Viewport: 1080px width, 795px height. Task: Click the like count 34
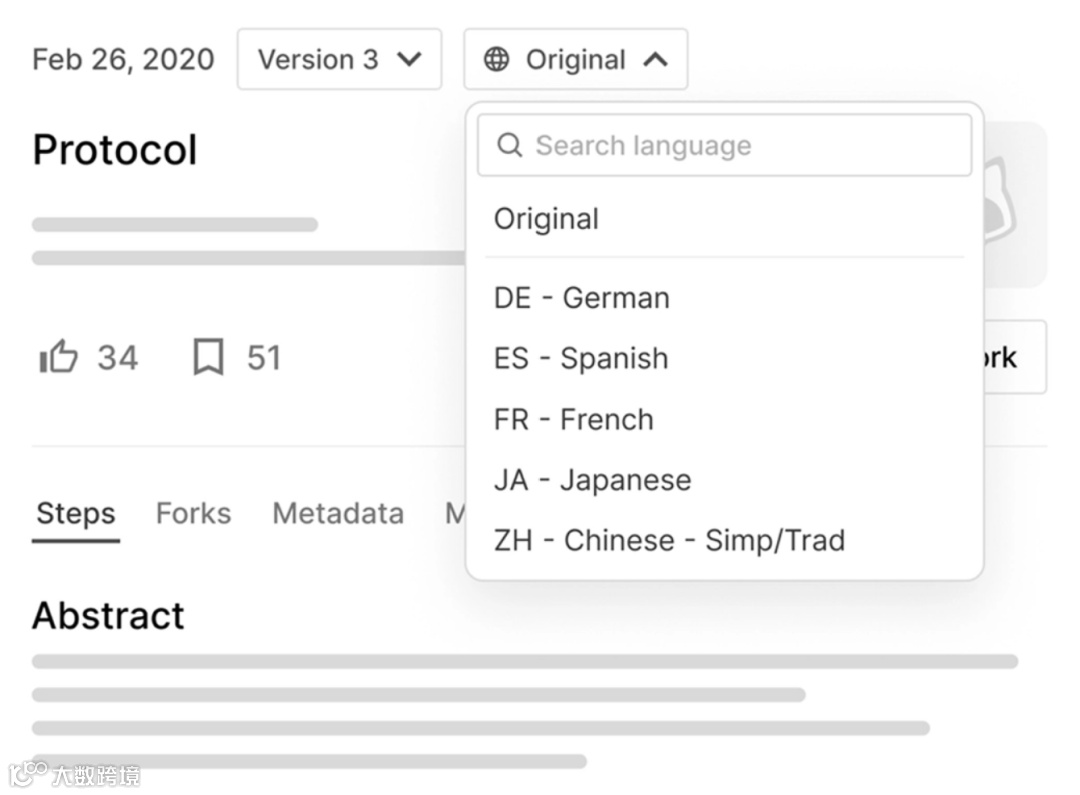click(x=118, y=357)
